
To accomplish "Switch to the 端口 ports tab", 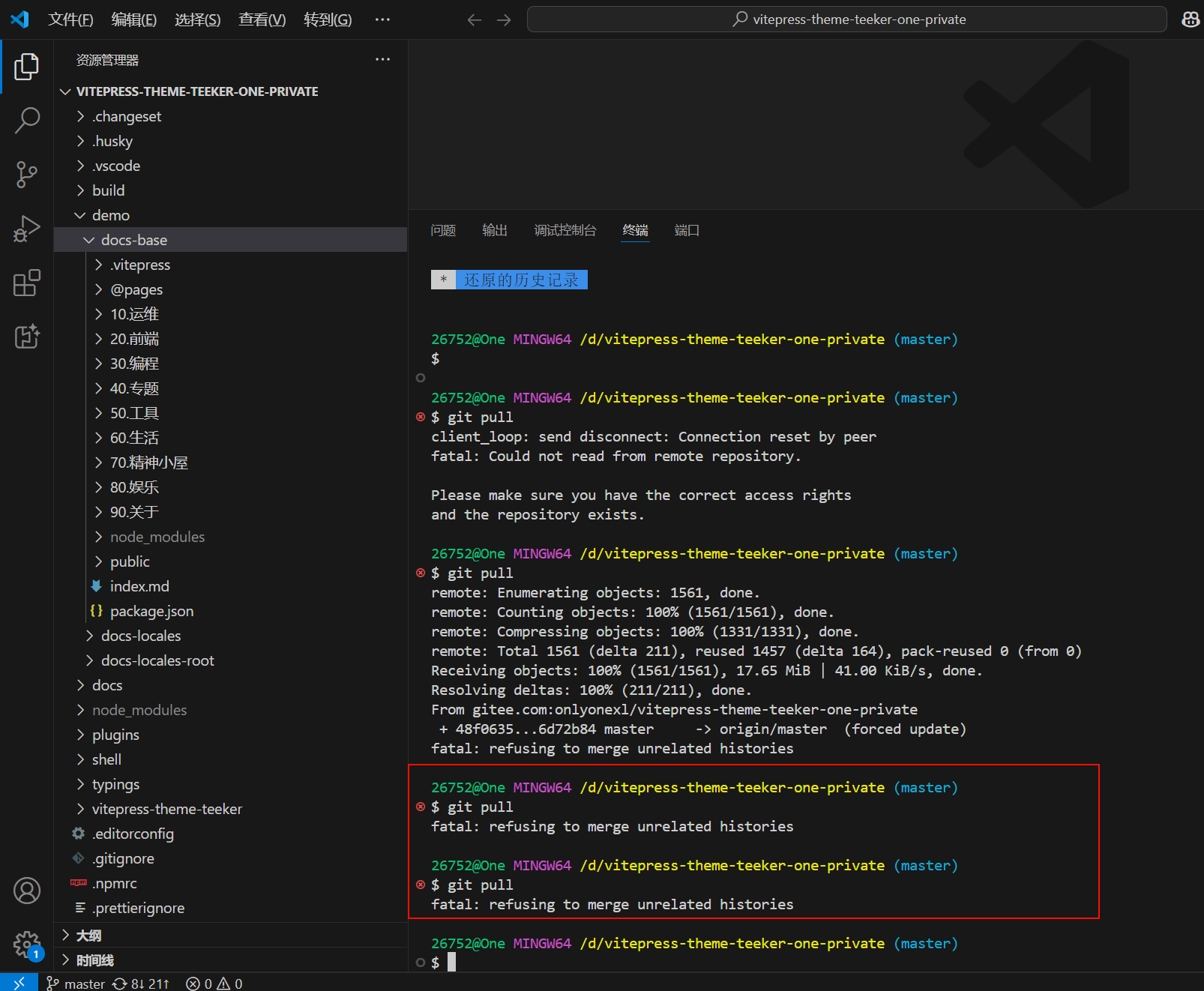I will (687, 230).
